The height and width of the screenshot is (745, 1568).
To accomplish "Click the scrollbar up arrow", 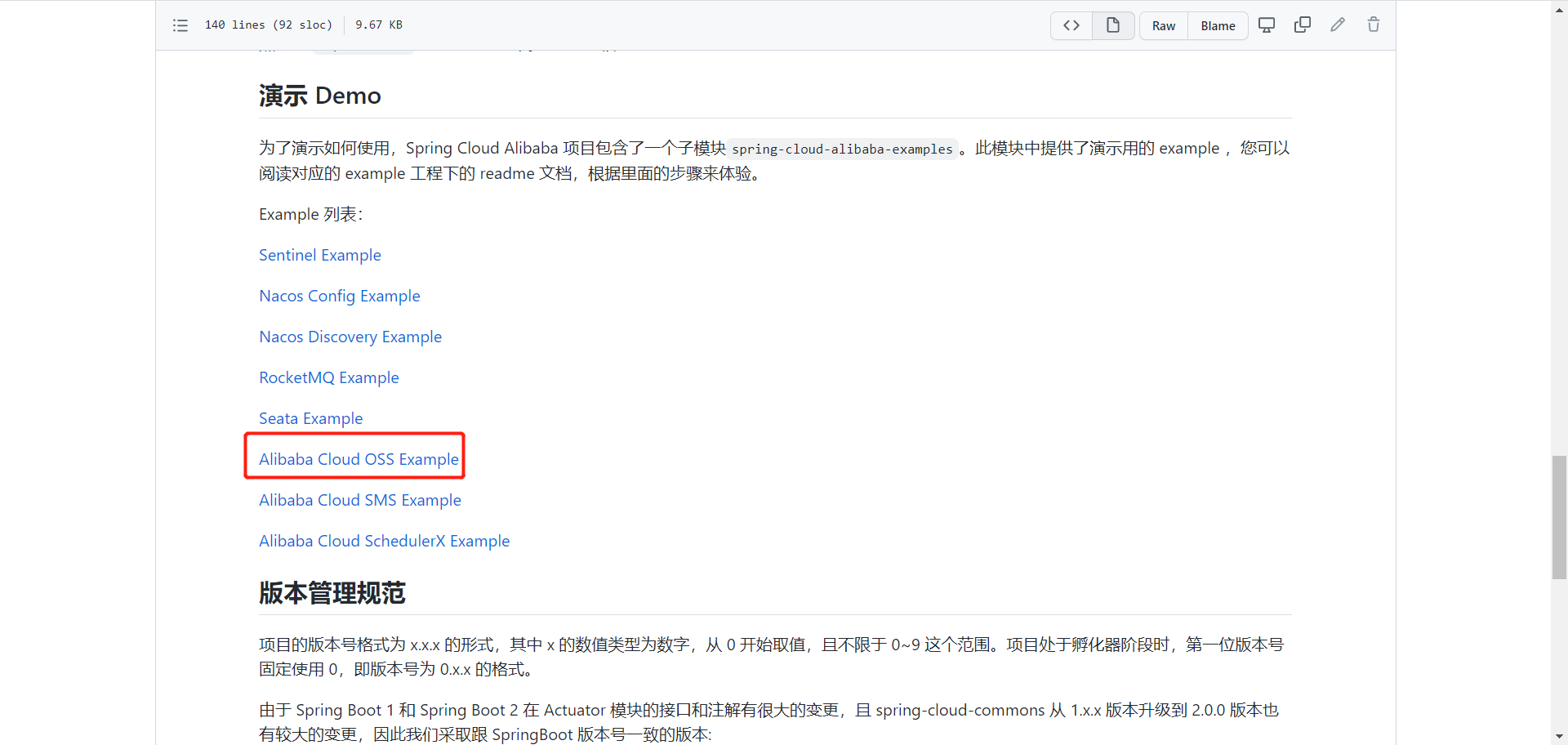I will tap(1559, 7).
